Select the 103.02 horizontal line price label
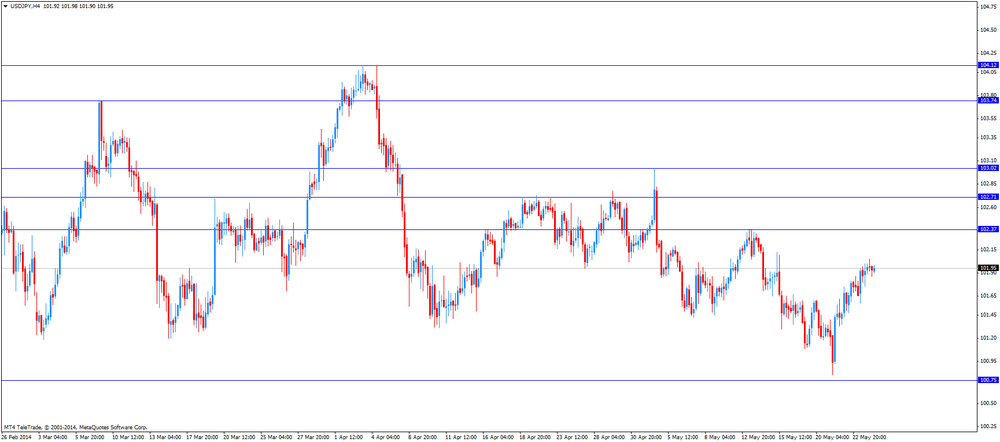This screenshot has height=442, width=1000. 988,168
